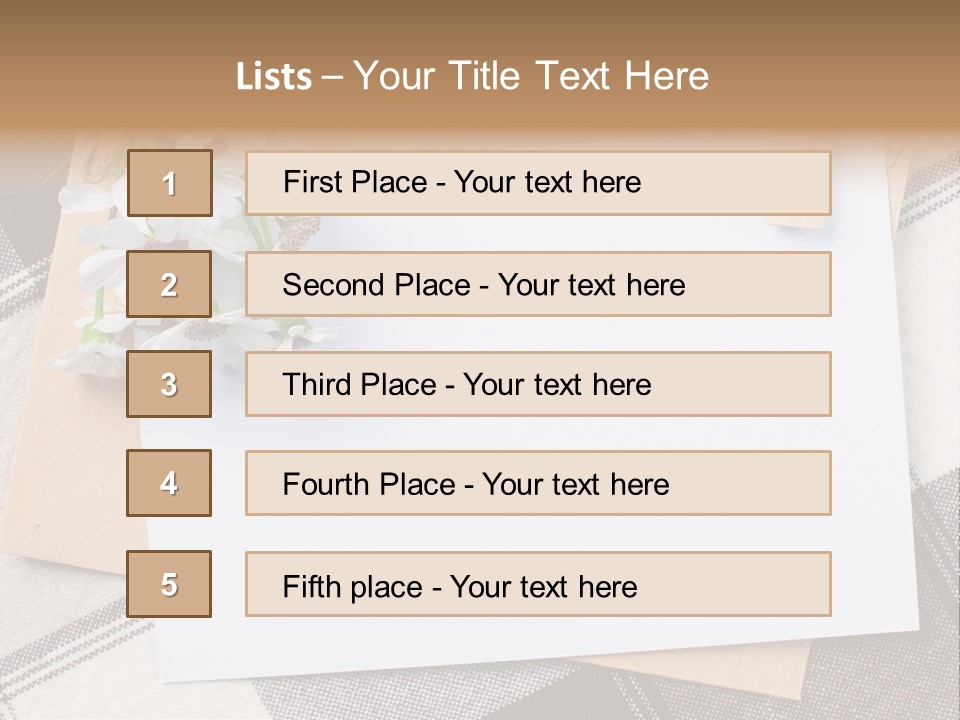This screenshot has height=720, width=960.
Task: Click the number 5 square
Action: pos(169,584)
